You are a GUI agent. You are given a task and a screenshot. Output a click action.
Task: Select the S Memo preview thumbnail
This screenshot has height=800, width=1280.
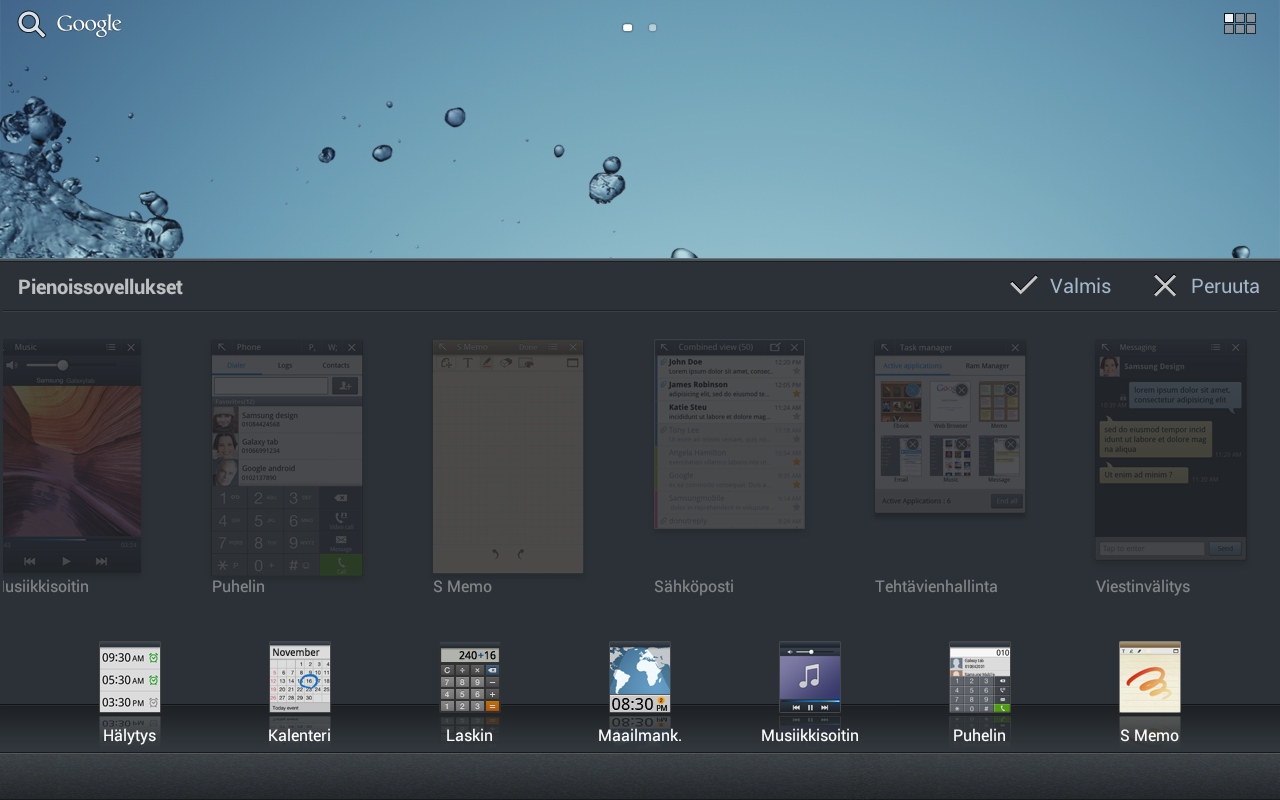click(508, 456)
